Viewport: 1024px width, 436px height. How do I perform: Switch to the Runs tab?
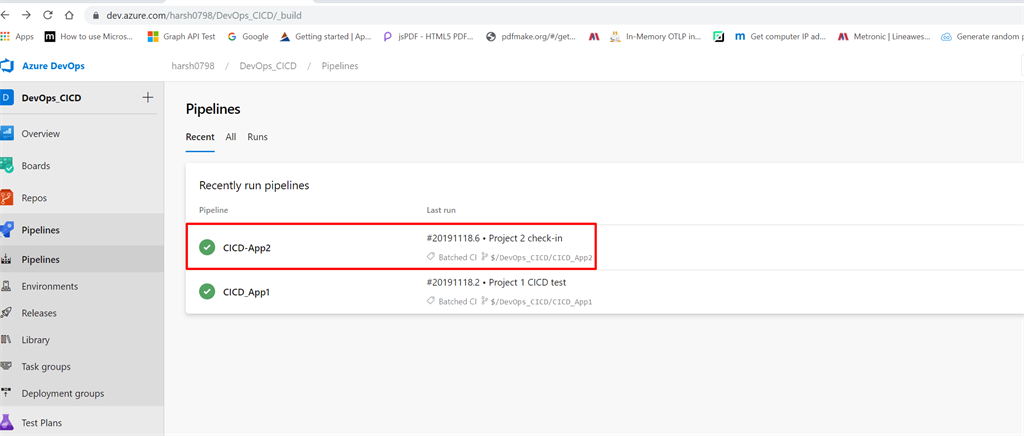pos(257,137)
